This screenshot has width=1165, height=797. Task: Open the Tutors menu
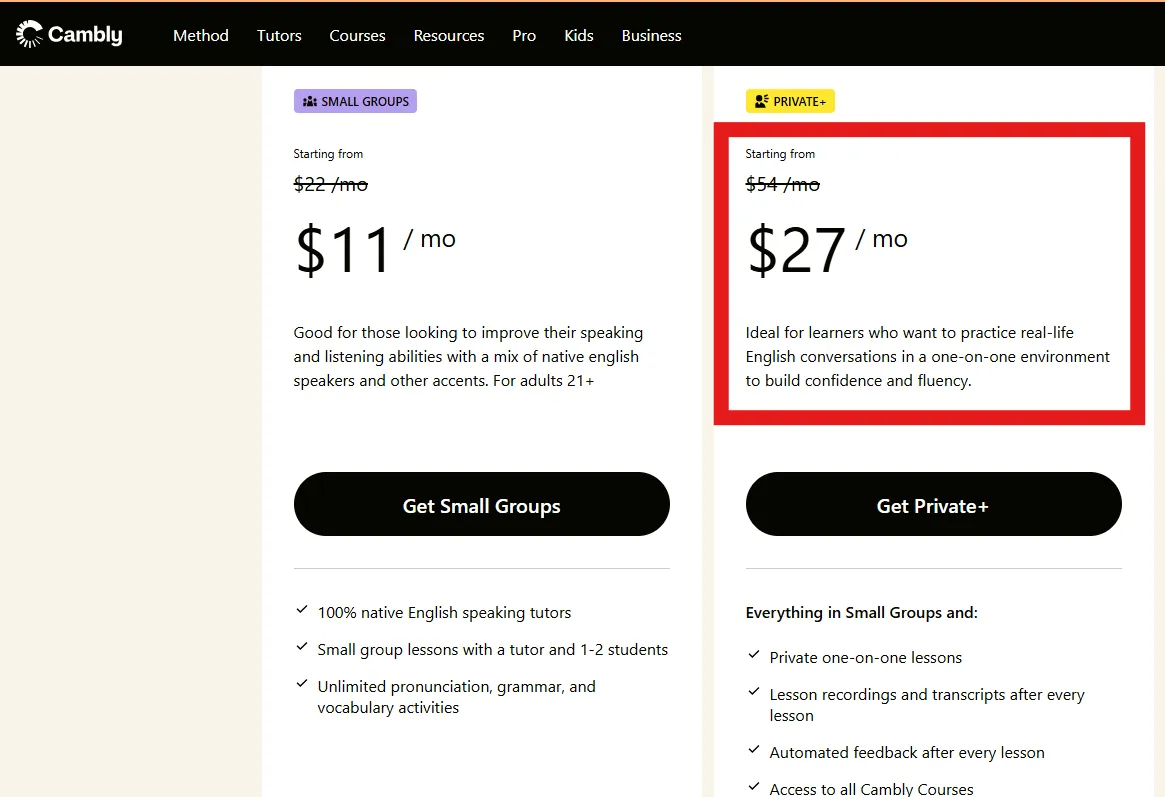278,36
